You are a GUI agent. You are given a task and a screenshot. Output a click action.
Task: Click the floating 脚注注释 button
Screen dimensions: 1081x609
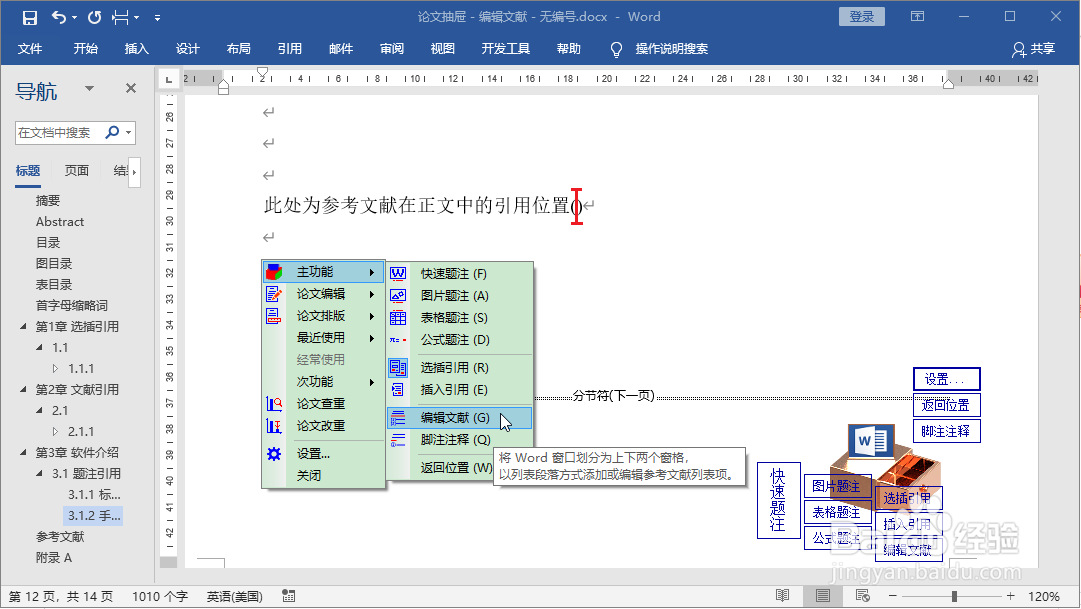tap(947, 431)
